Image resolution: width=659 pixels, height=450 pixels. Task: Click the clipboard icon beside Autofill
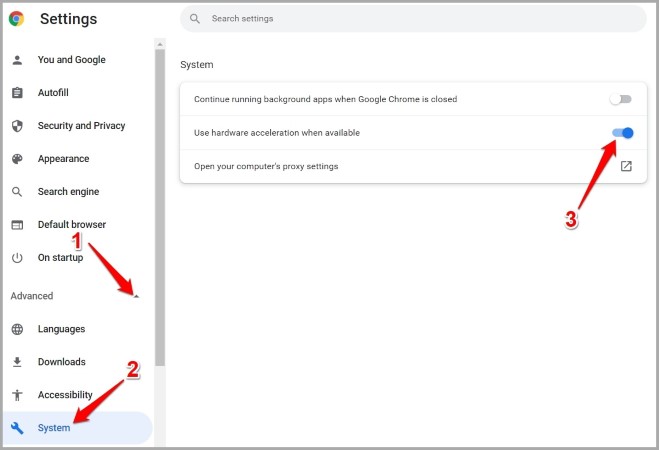[x=17, y=92]
